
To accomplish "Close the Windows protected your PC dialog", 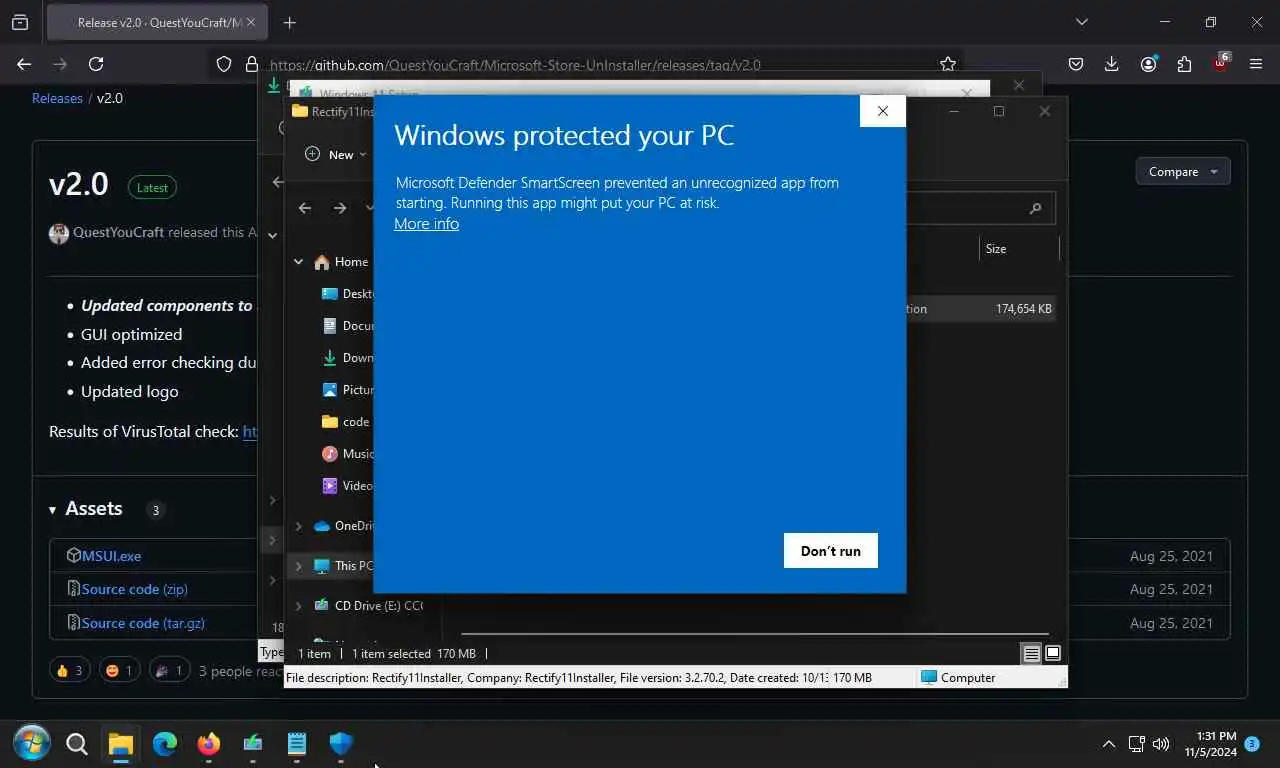I will pyautogui.click(x=882, y=111).
